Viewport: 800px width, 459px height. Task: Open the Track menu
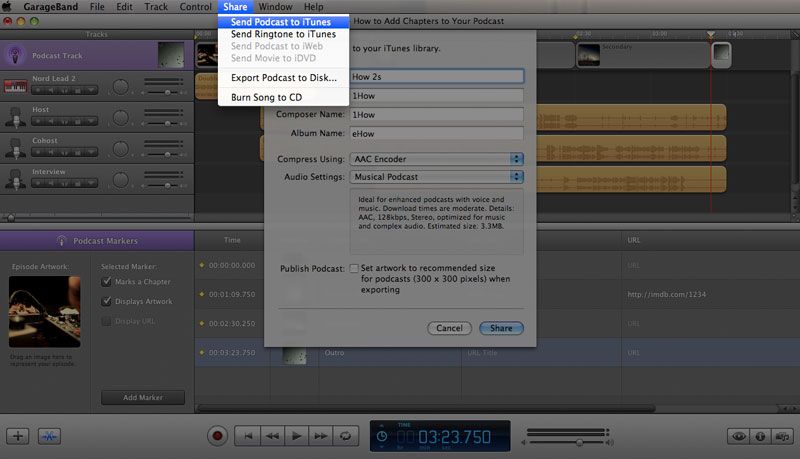[x=156, y=7]
